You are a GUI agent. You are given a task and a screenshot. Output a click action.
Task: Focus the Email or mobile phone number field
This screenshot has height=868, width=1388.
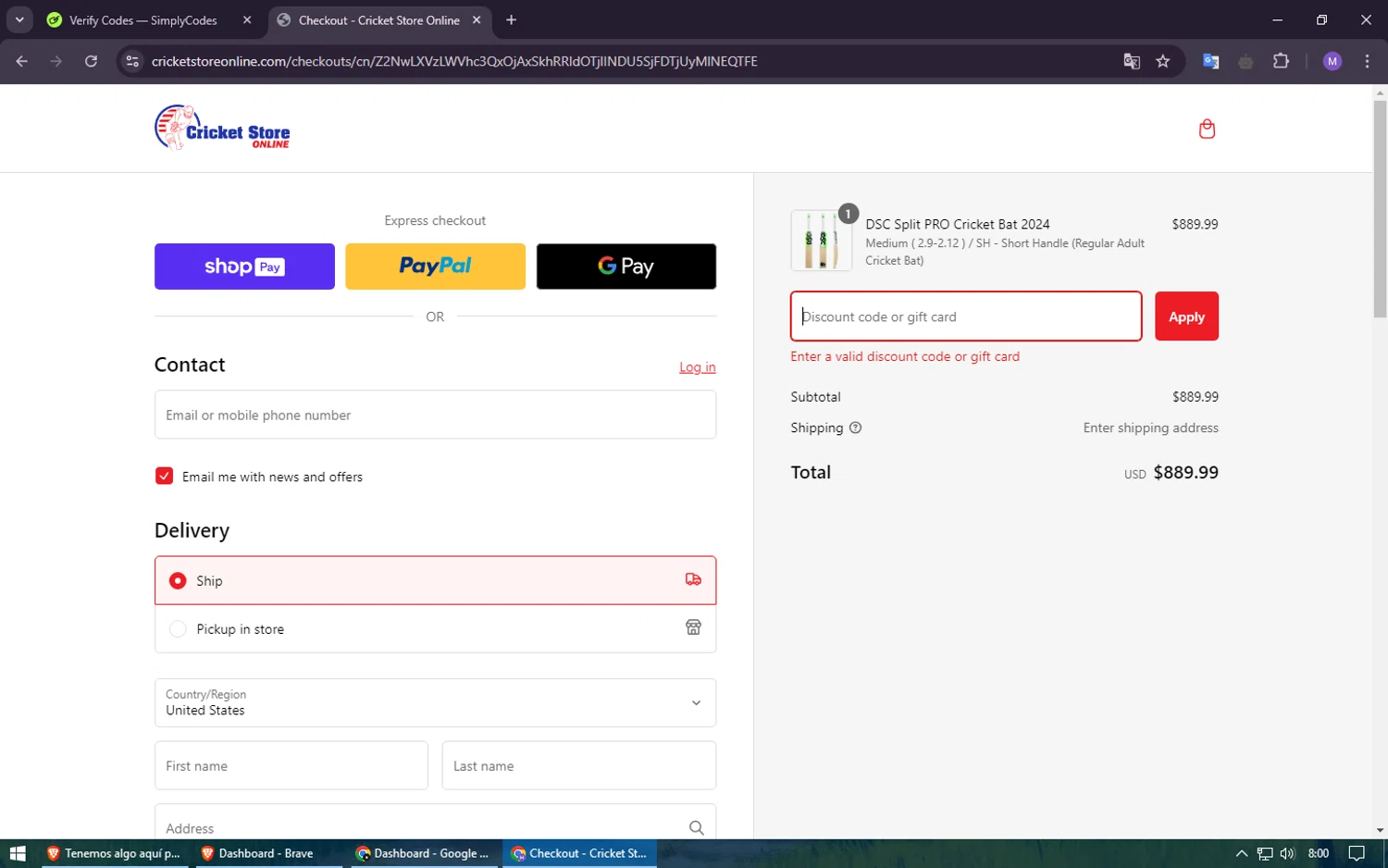435,415
